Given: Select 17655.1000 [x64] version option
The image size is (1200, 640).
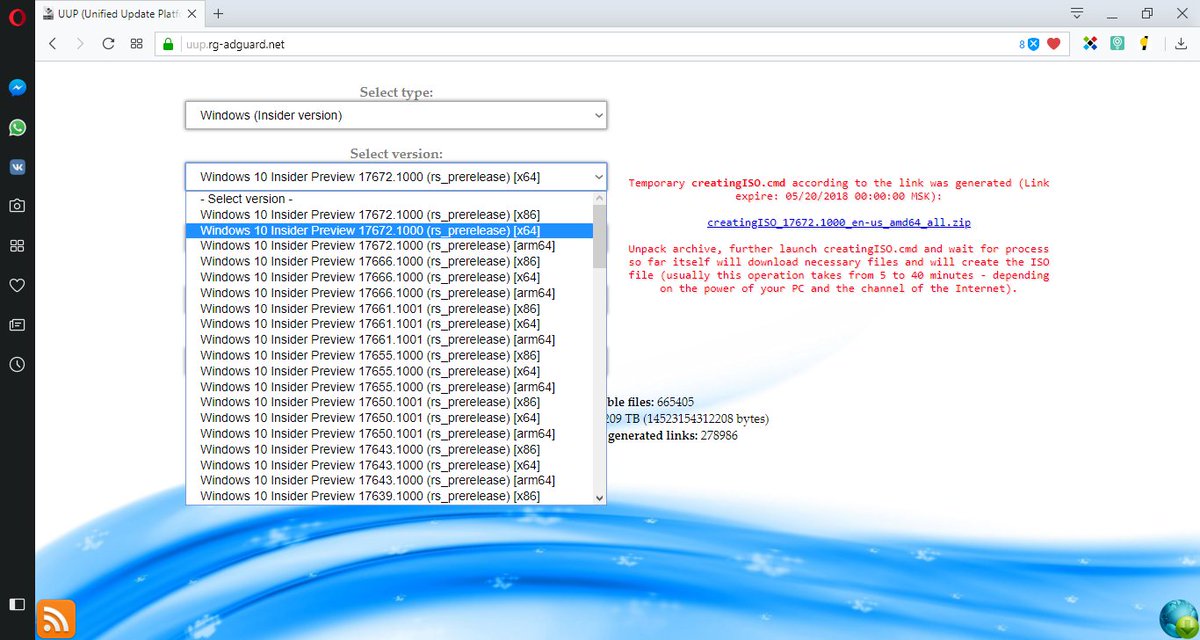Looking at the screenshot, I should click(x=389, y=371).
